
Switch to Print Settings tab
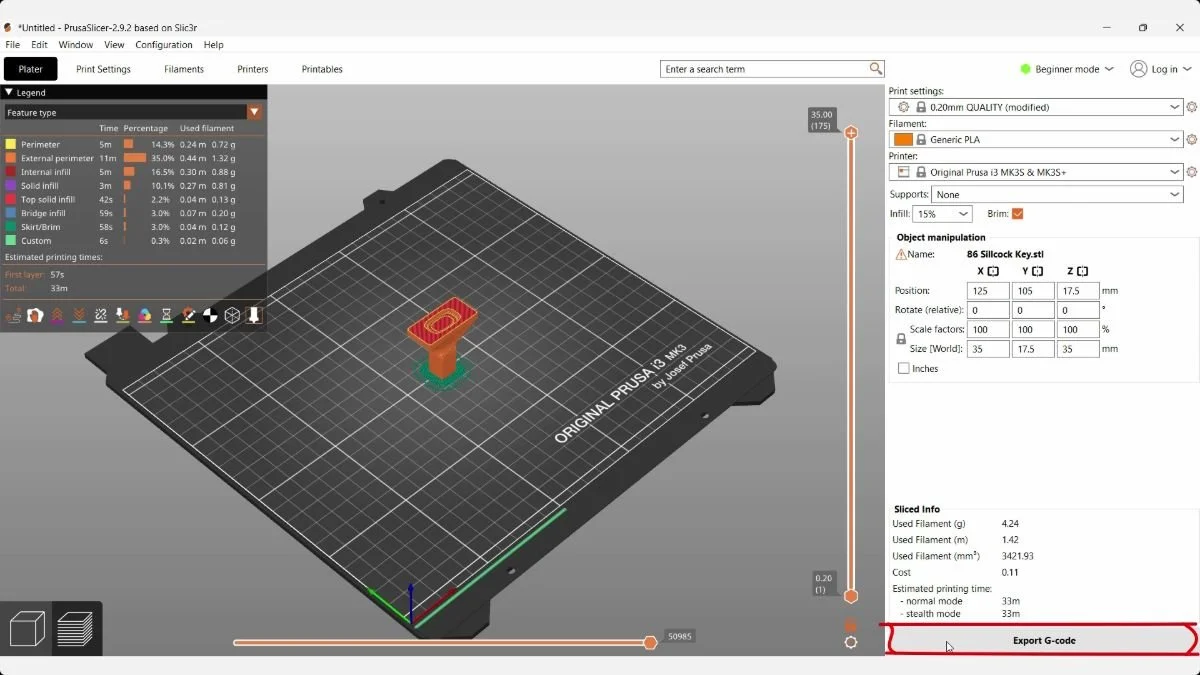[x=104, y=69]
